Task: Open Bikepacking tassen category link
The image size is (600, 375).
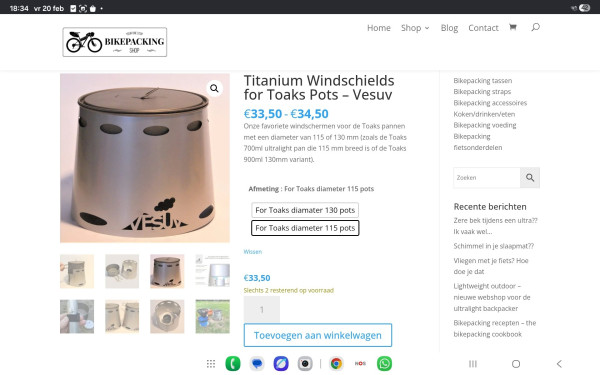Action: [483, 81]
